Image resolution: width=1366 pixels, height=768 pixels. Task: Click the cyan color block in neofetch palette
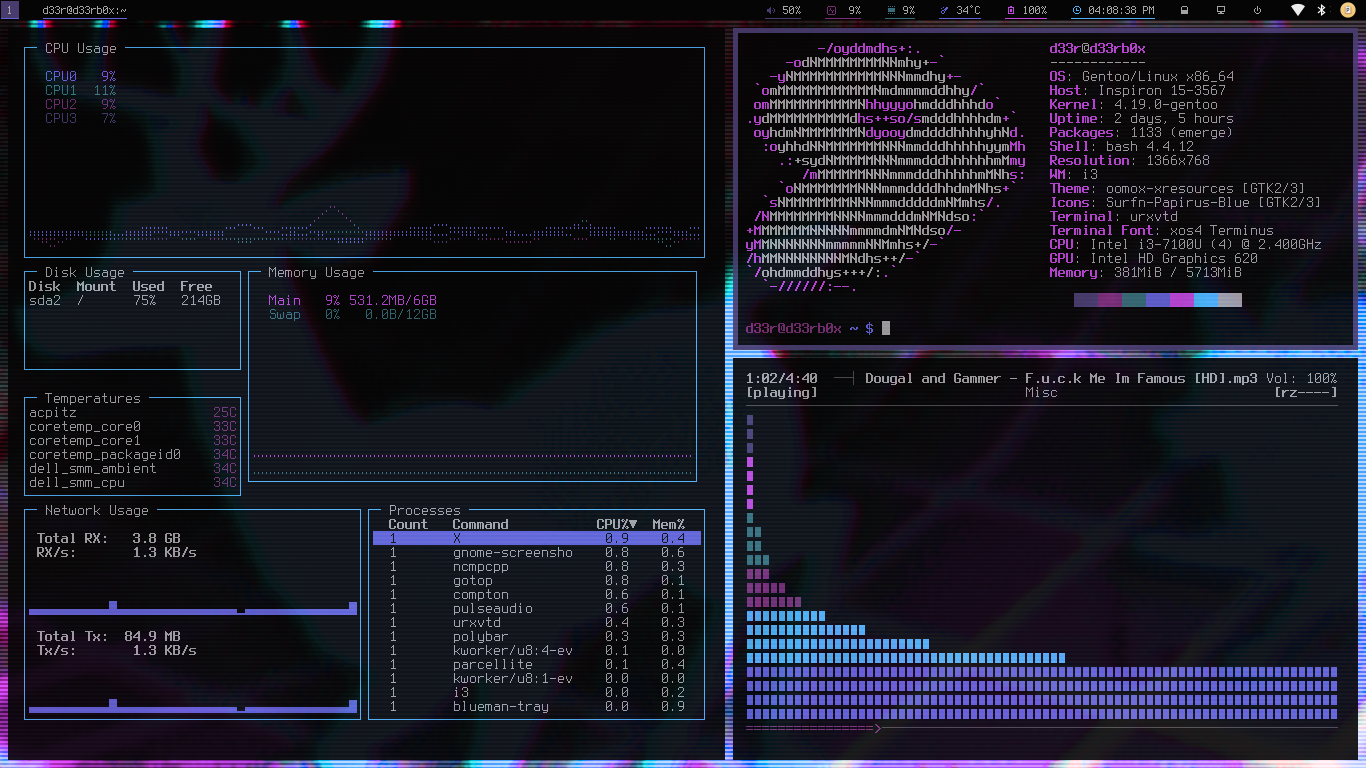pyautogui.click(x=1205, y=300)
